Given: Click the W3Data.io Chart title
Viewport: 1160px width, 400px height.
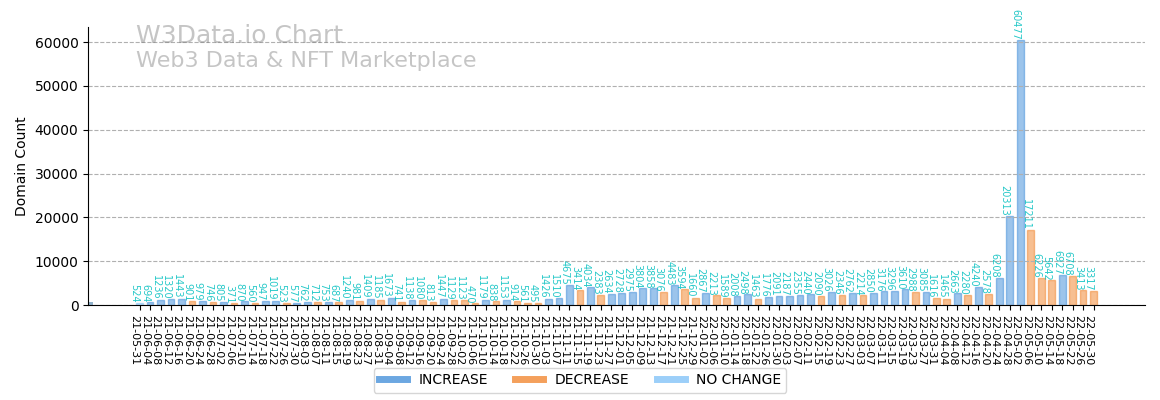Looking at the screenshot, I should [239, 36].
